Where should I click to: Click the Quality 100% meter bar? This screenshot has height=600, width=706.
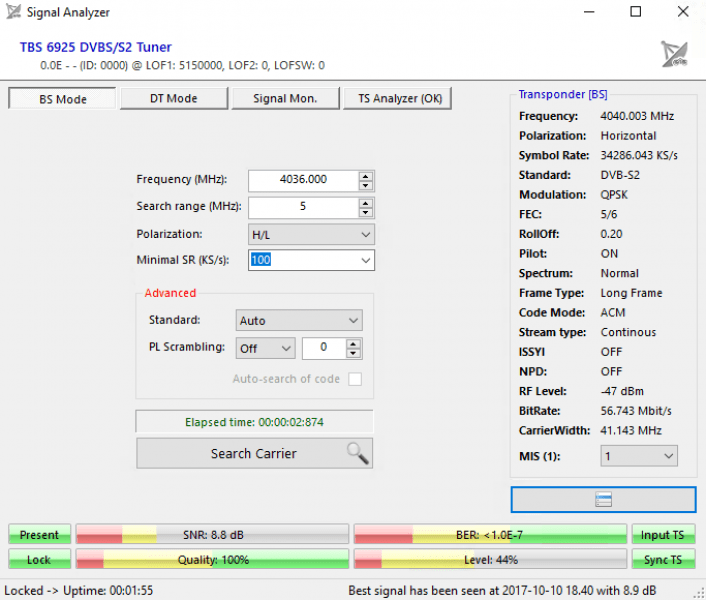212,559
